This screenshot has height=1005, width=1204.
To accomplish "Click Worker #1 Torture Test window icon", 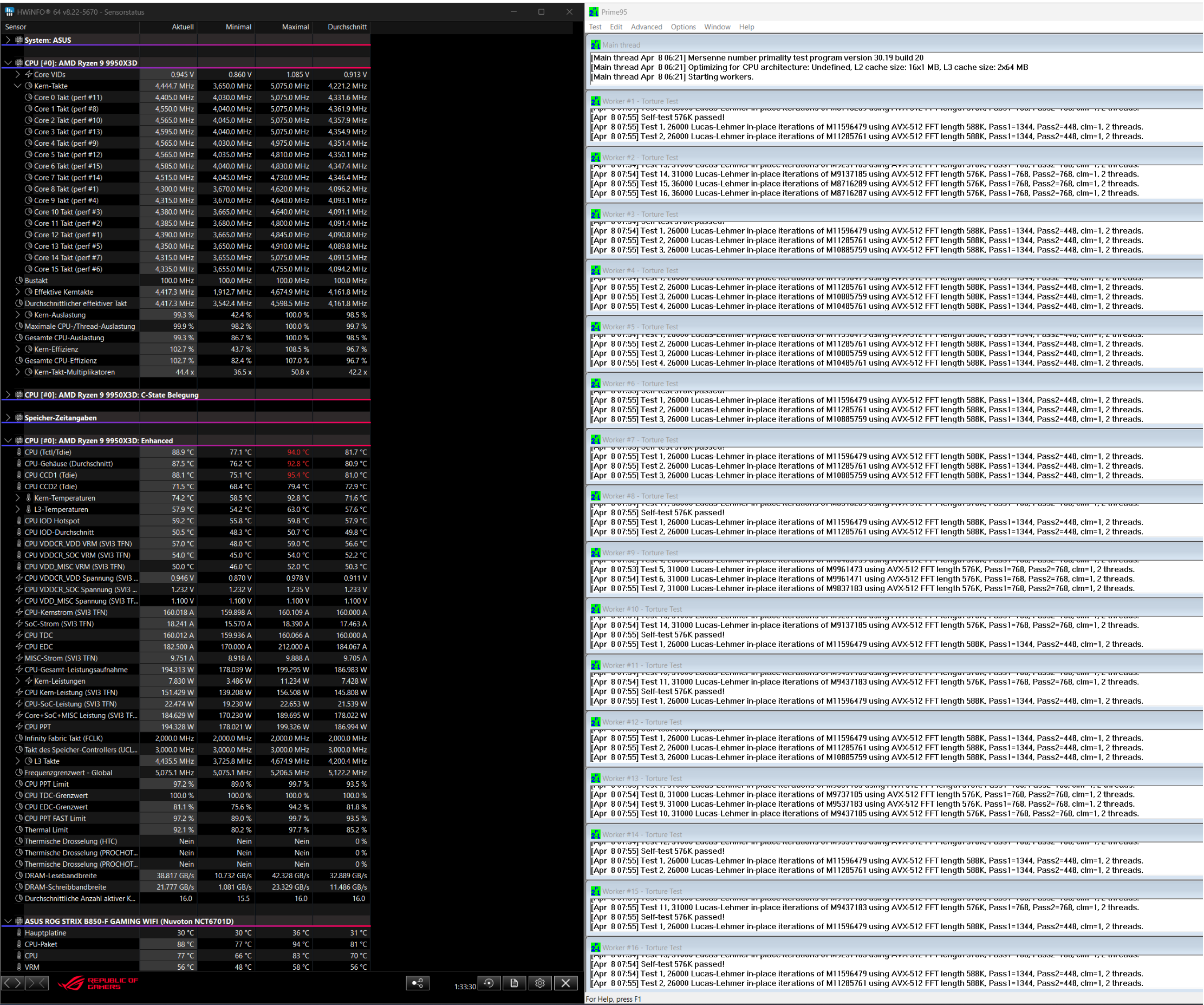I will pos(595,101).
